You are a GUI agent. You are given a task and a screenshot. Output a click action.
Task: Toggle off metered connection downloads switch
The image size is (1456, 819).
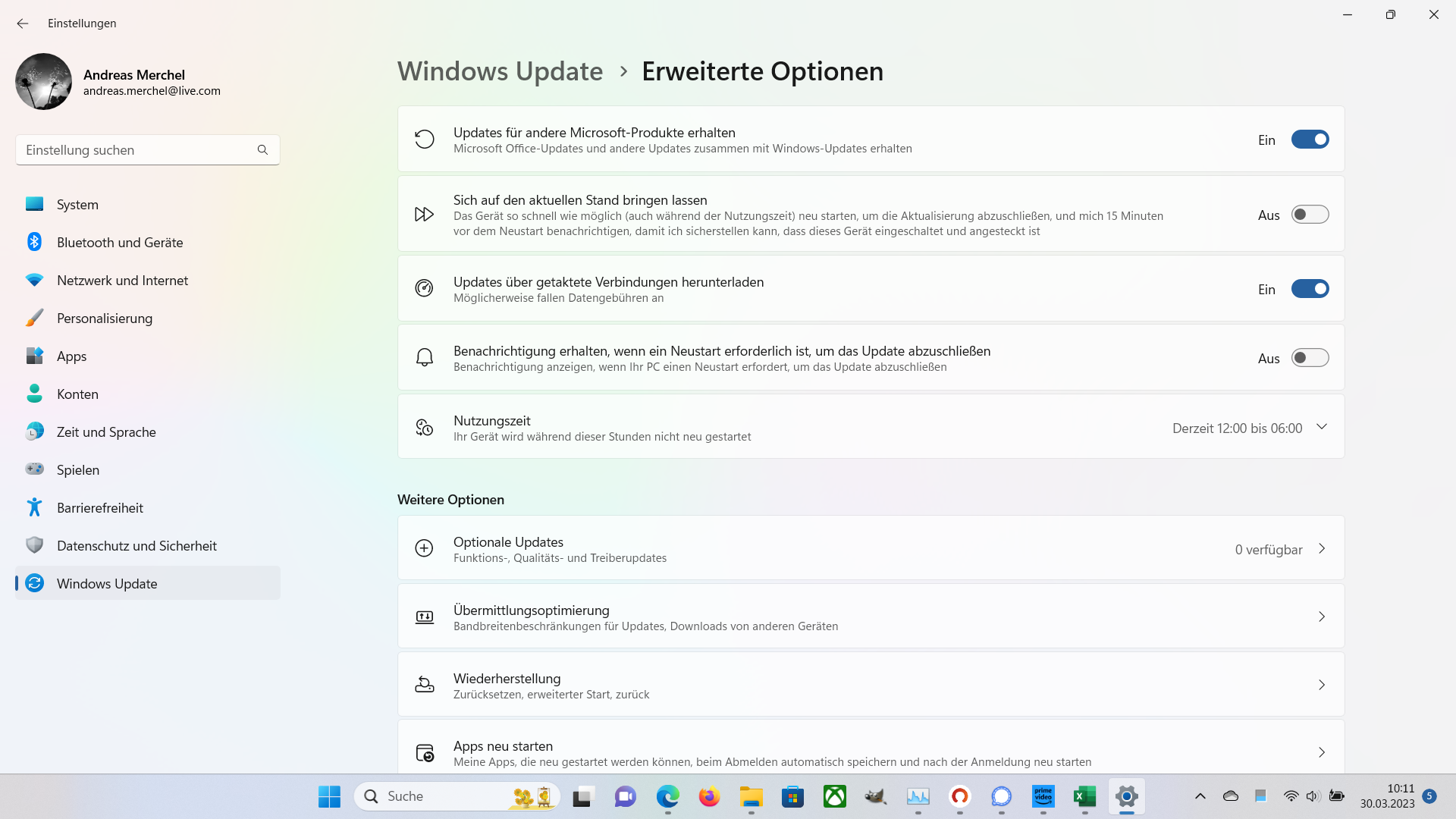click(x=1310, y=289)
